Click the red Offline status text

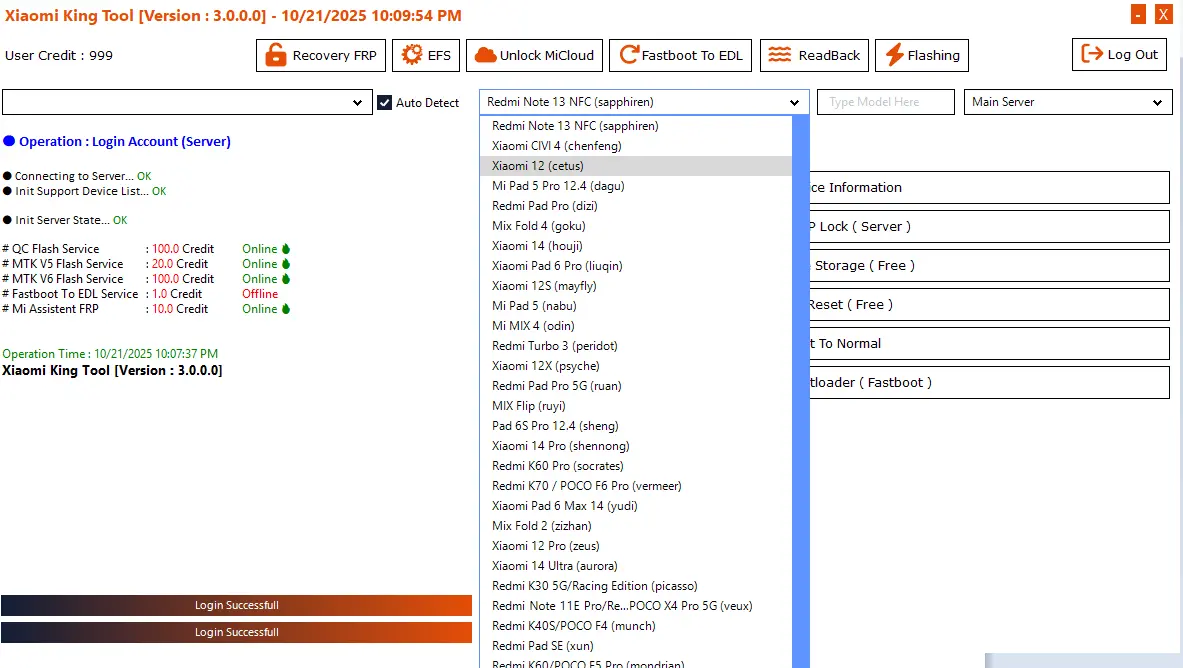click(x=260, y=294)
